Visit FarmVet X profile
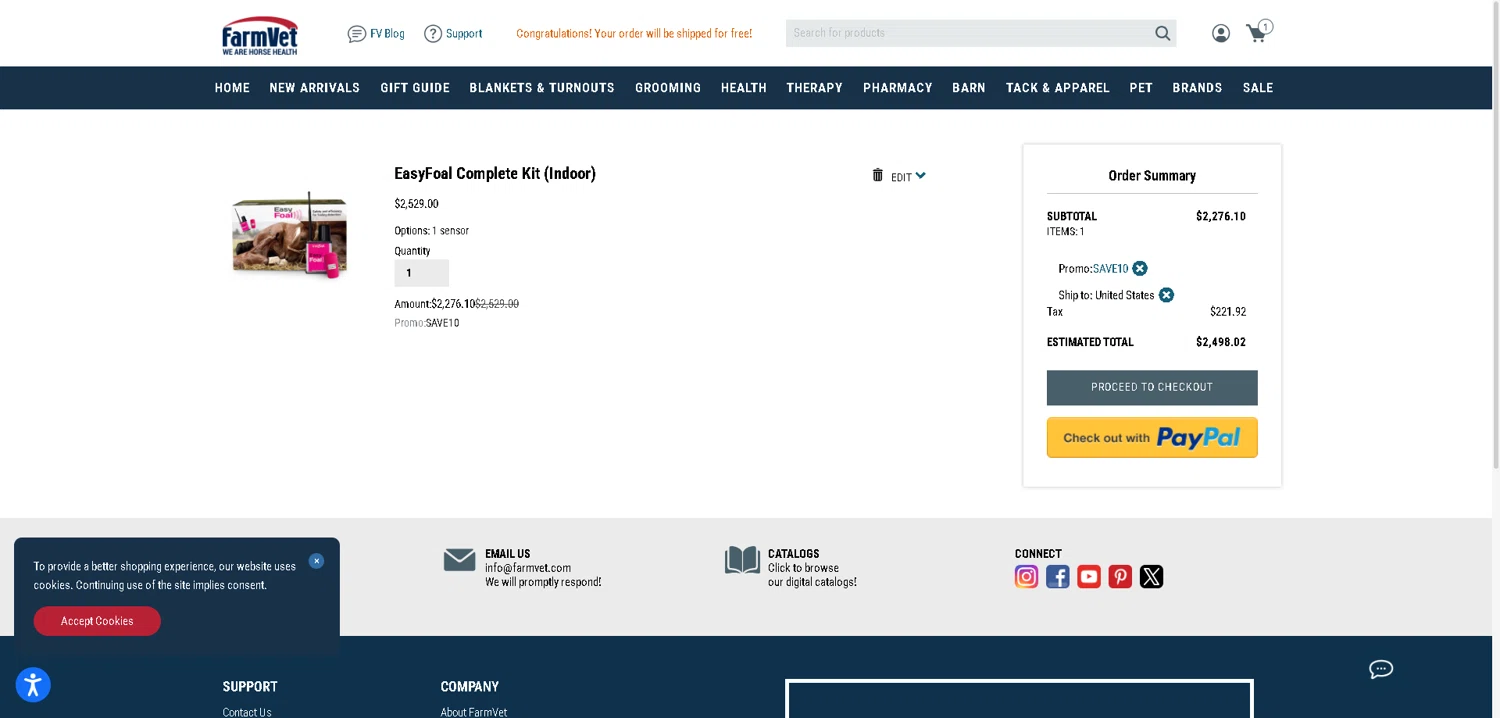The height and width of the screenshot is (718, 1500). tap(1152, 577)
